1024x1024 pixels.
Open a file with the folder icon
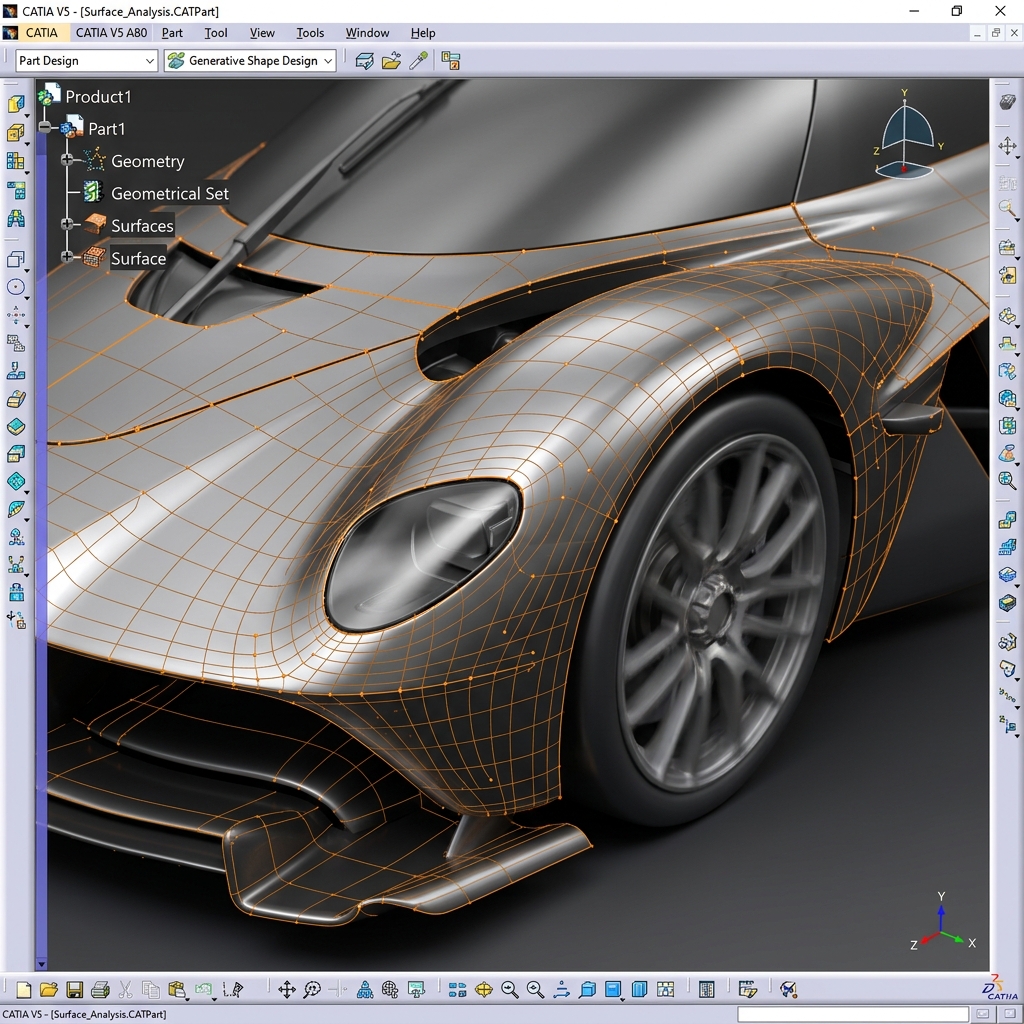49,989
